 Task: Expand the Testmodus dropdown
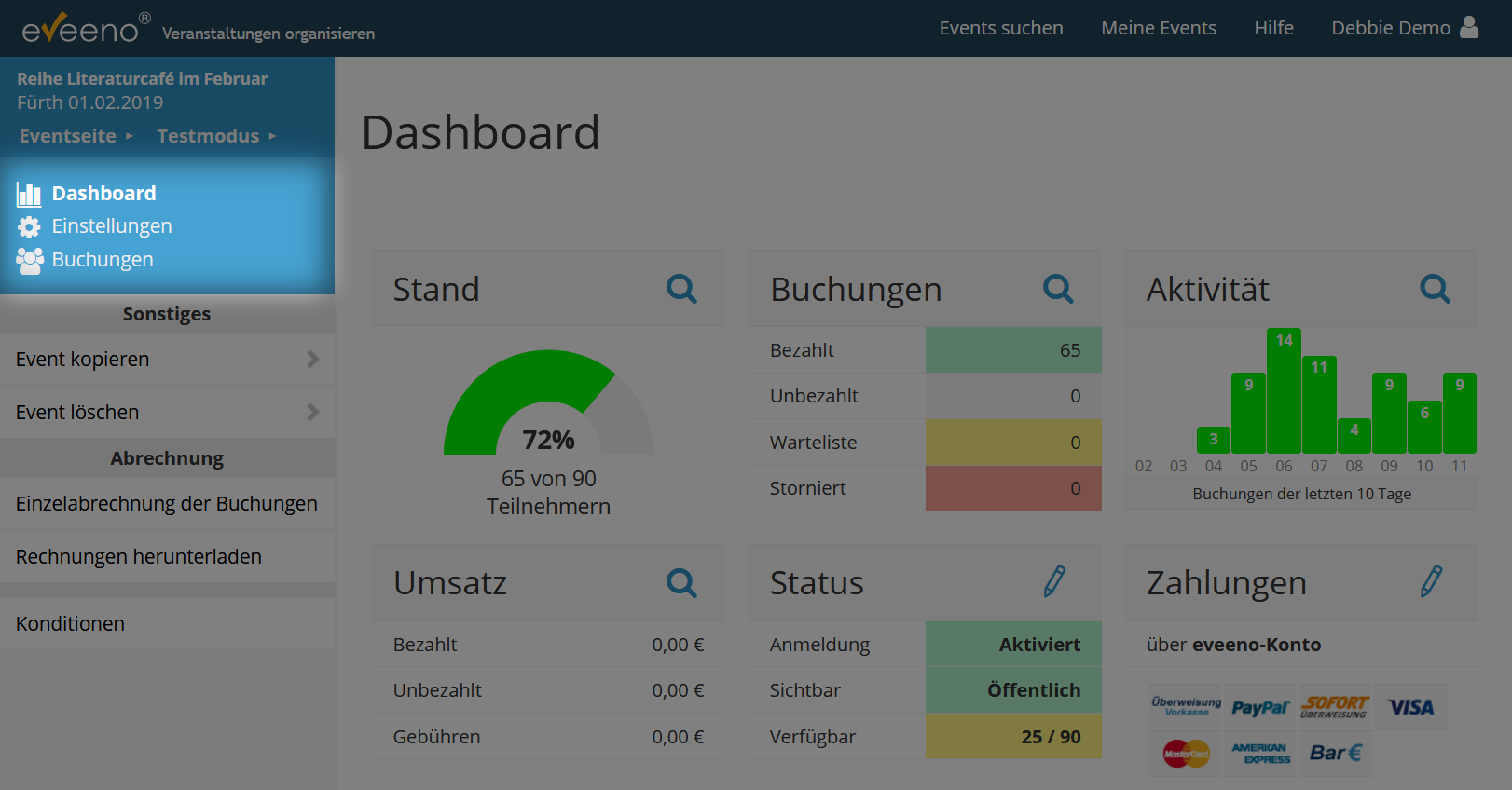click(272, 136)
